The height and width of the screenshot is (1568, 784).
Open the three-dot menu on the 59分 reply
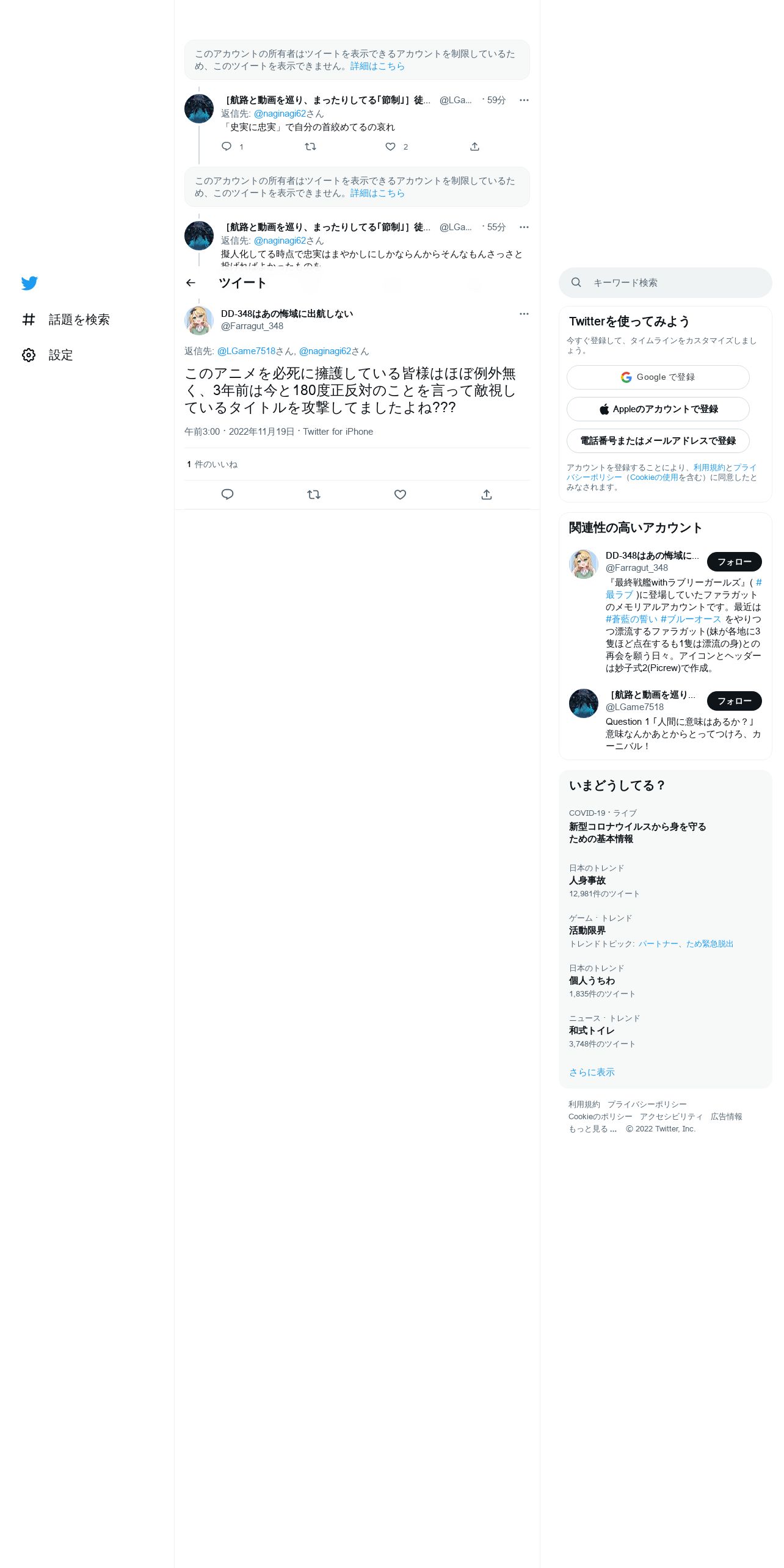(524, 100)
